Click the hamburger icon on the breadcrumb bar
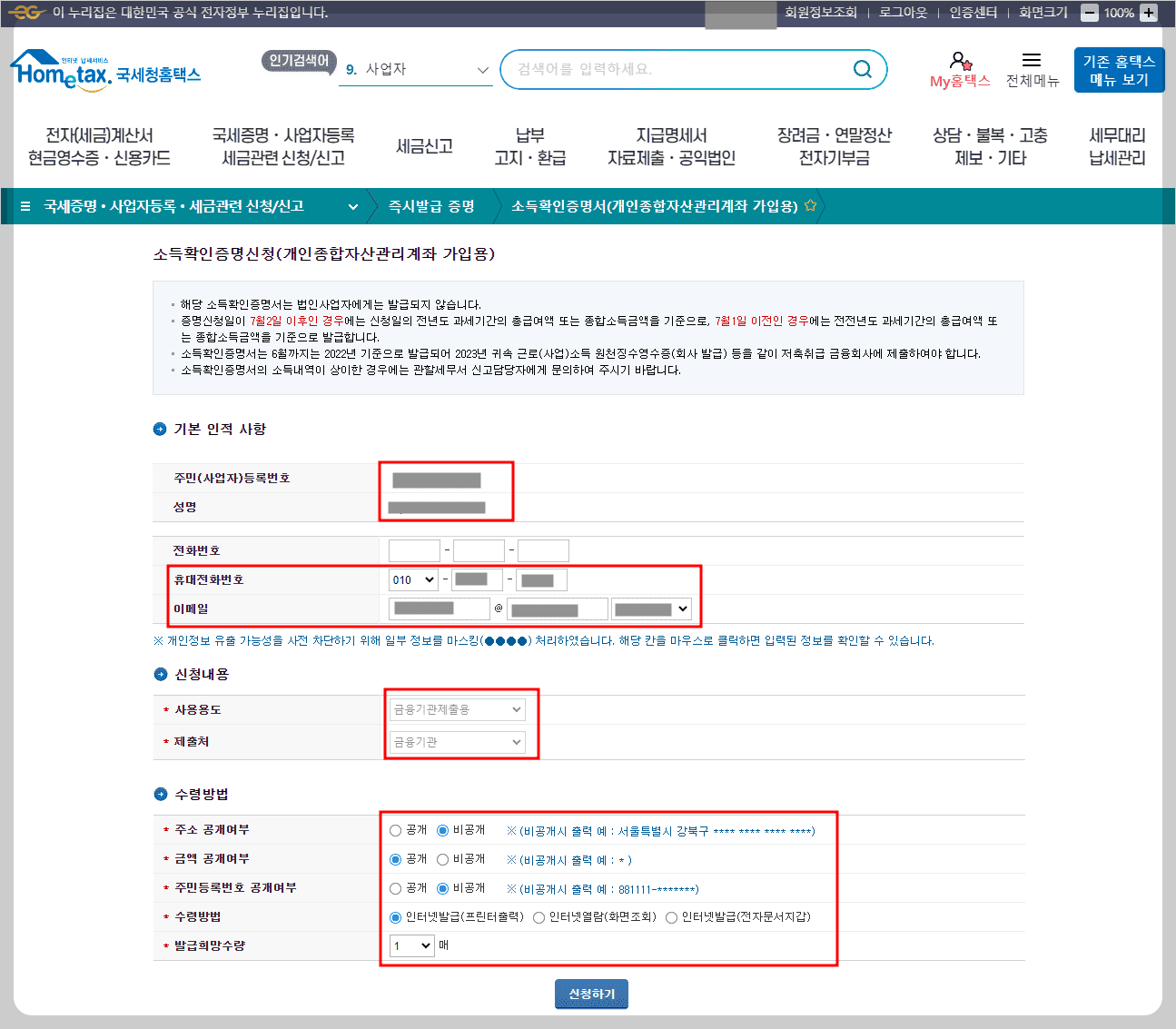Screen dimensions: 1176x1029 [x=25, y=206]
